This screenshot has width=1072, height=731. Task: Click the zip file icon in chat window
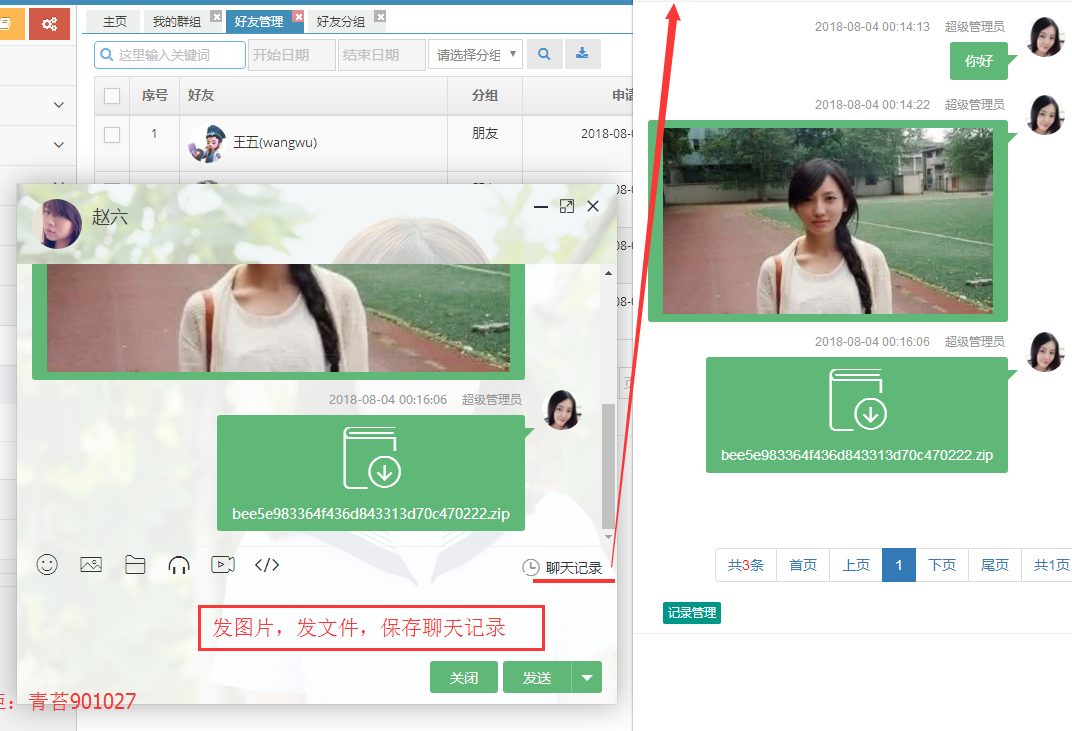(372, 458)
